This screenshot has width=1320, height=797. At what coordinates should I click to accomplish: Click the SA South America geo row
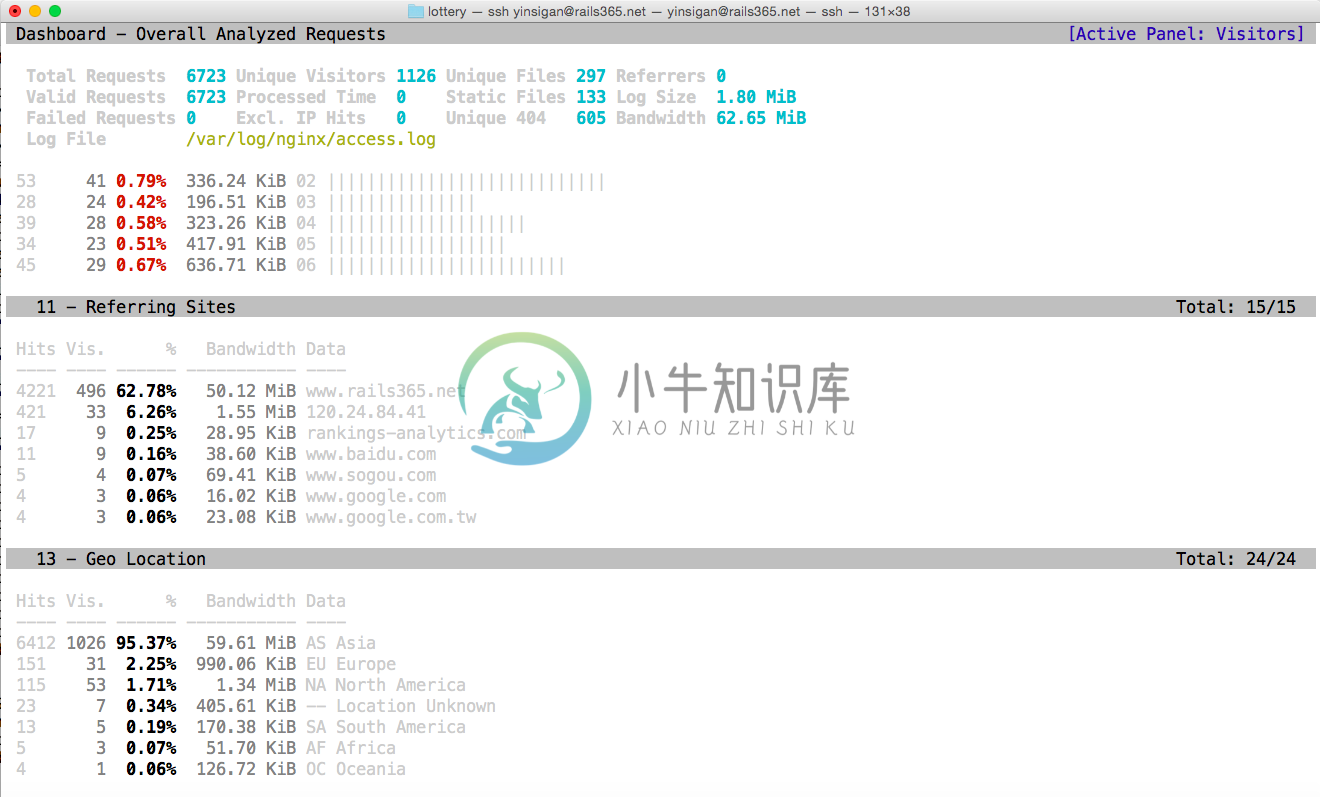[241, 727]
